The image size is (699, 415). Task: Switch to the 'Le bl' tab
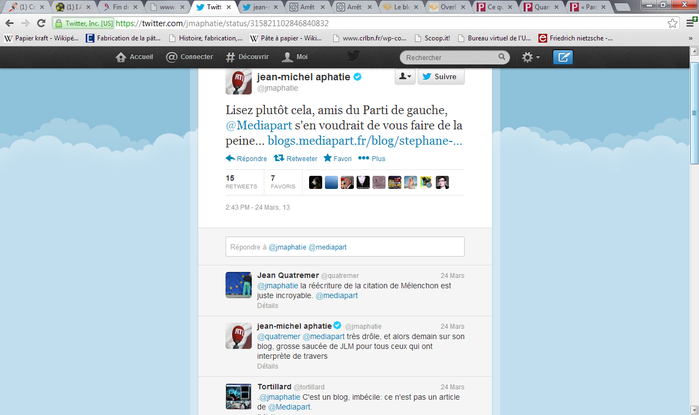(x=401, y=7)
